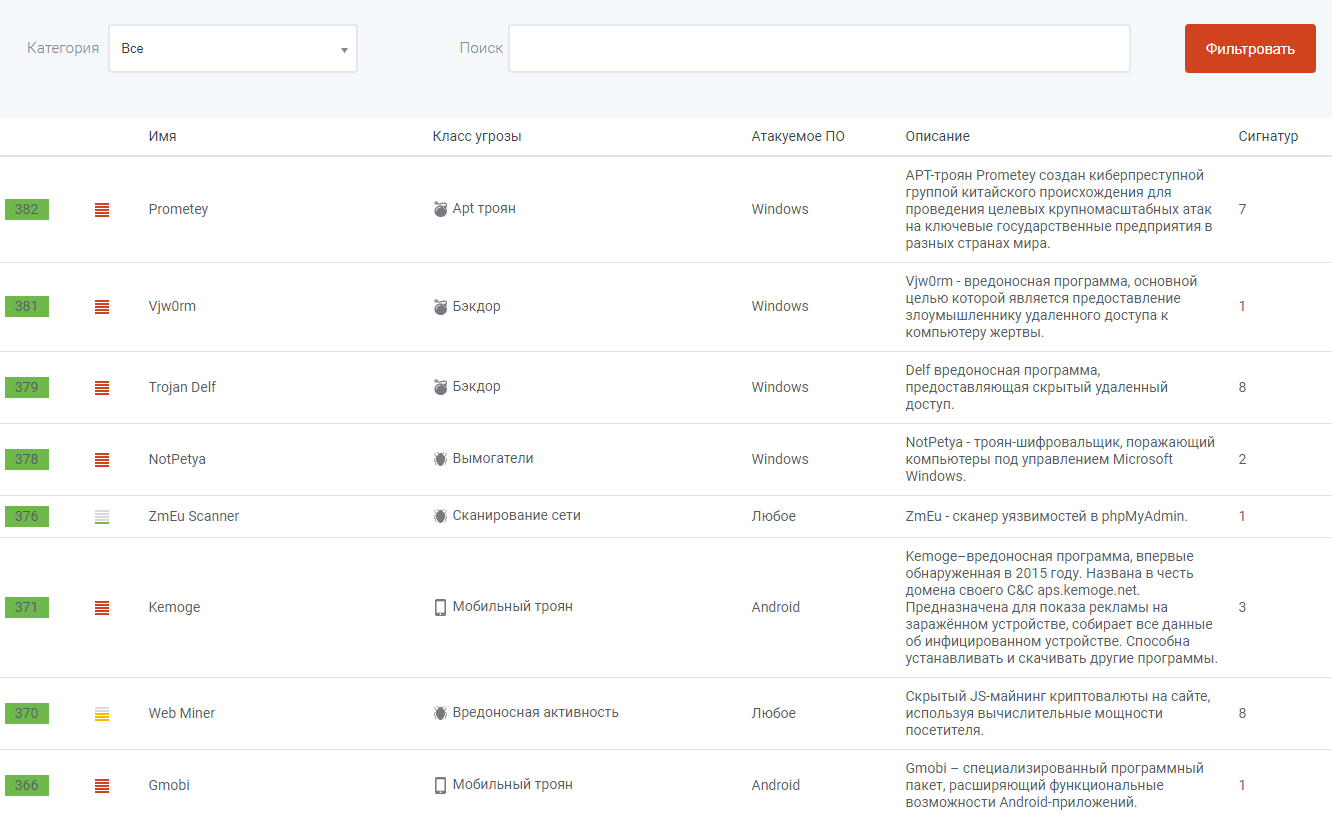Click the green 382 ID badge
This screenshot has height=813, width=1332.
pyautogui.click(x=27, y=209)
